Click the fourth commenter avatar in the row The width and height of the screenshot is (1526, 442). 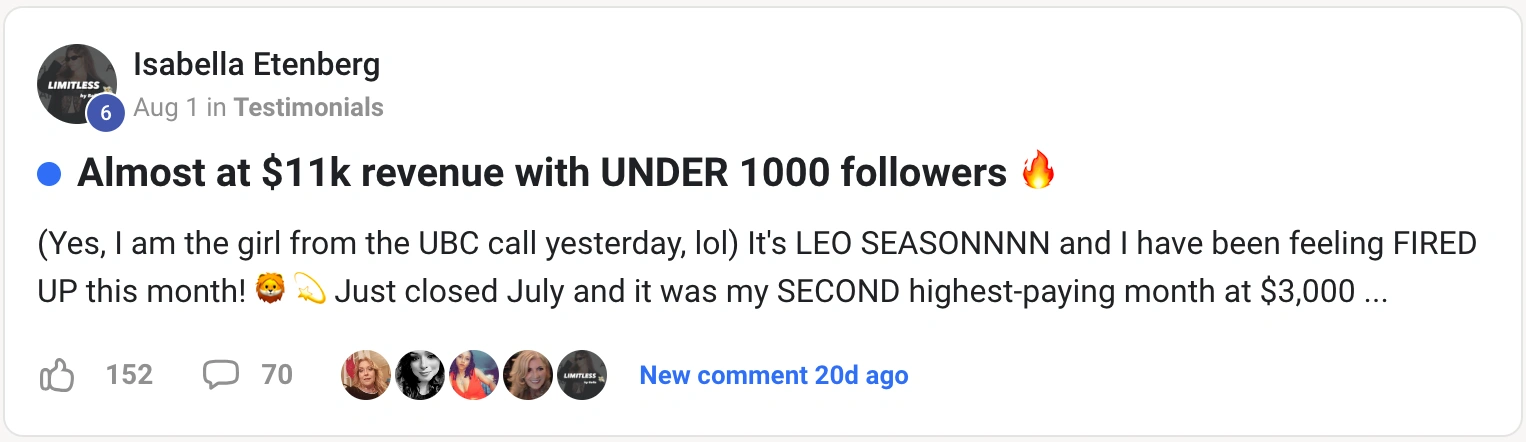pos(528,376)
